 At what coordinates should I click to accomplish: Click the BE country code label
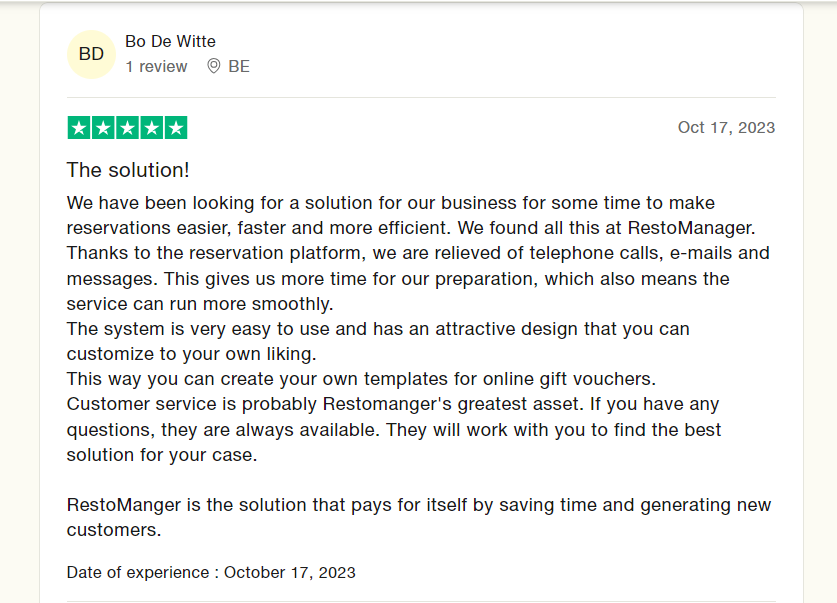[x=239, y=67]
